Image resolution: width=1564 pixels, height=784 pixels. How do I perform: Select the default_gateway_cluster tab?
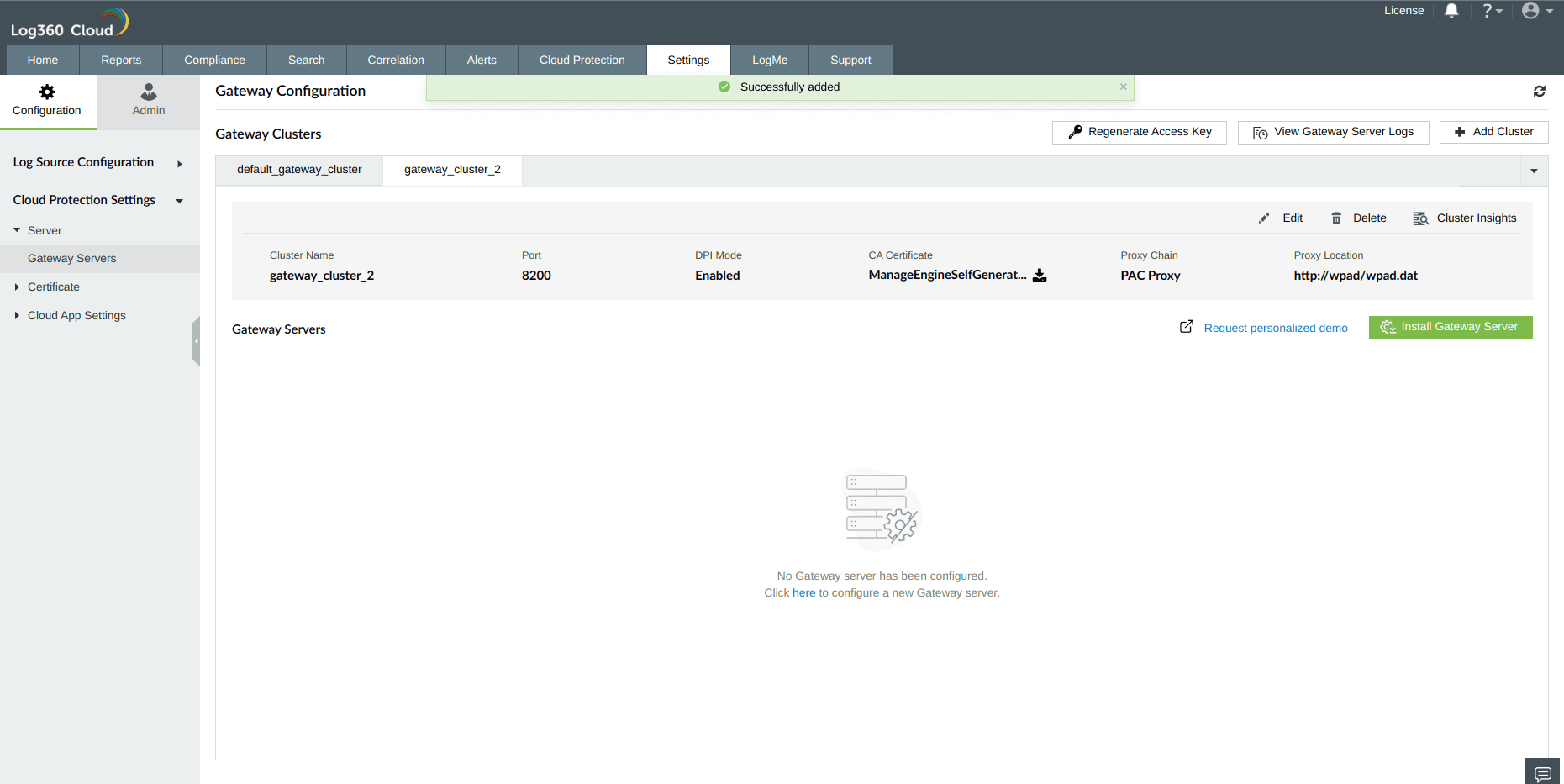point(299,170)
